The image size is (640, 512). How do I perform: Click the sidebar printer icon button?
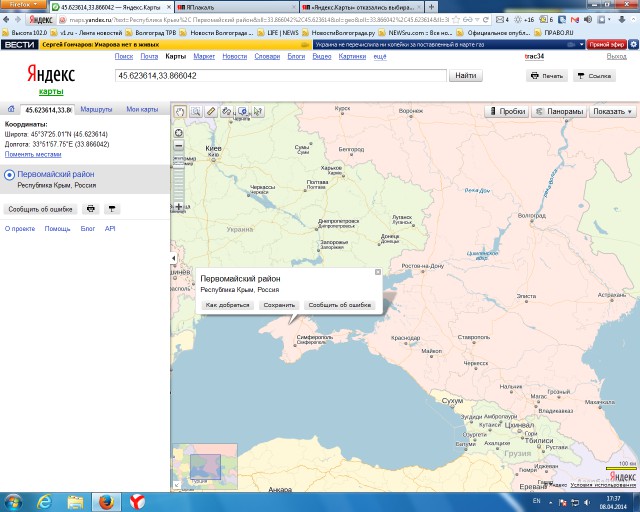91,209
